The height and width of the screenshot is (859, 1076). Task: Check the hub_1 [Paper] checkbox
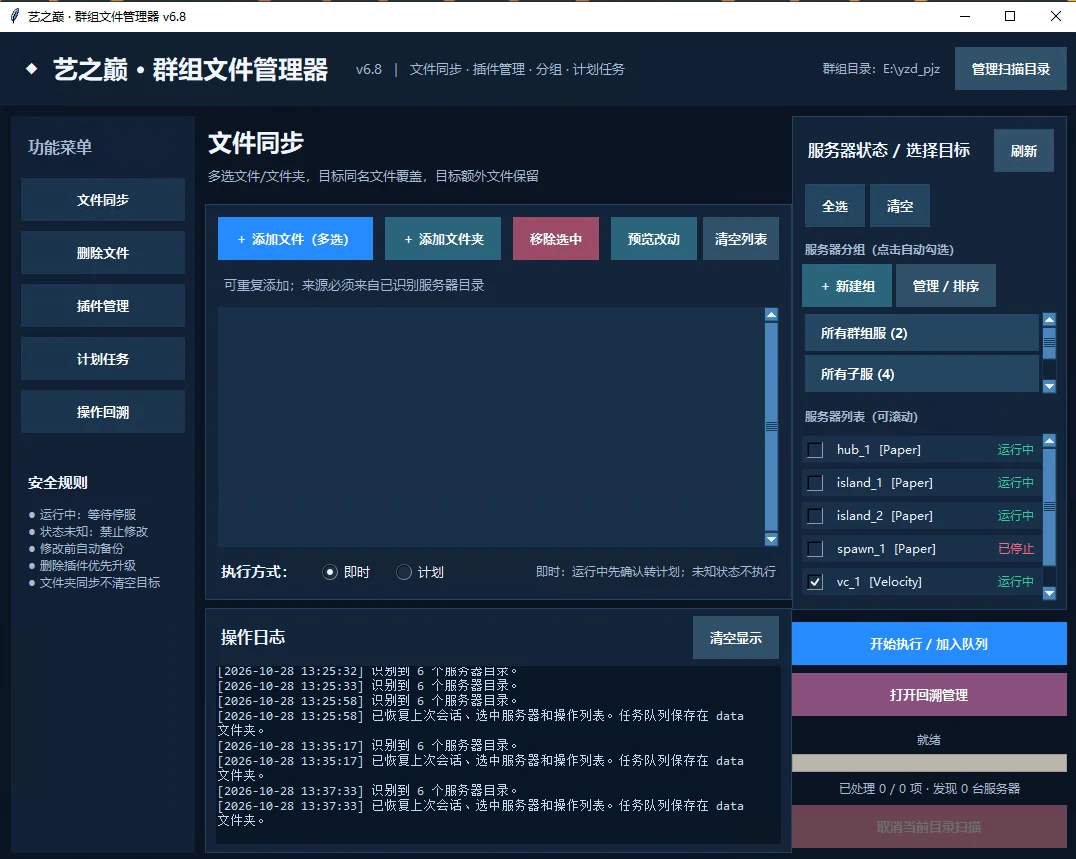pos(815,449)
